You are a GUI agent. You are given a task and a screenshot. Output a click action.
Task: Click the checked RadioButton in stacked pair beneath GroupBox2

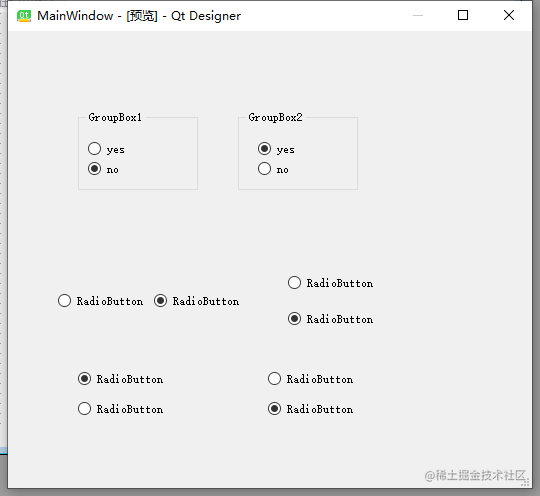pos(331,319)
